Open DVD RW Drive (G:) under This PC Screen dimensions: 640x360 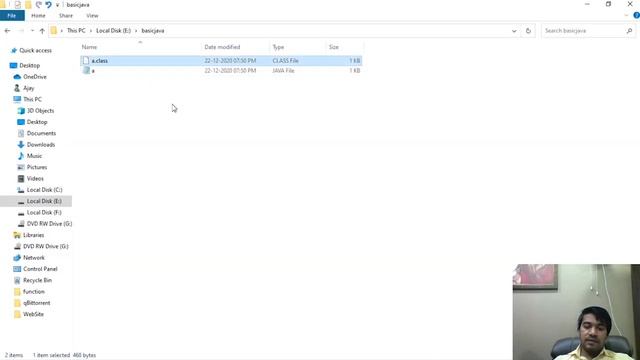tap(49, 224)
